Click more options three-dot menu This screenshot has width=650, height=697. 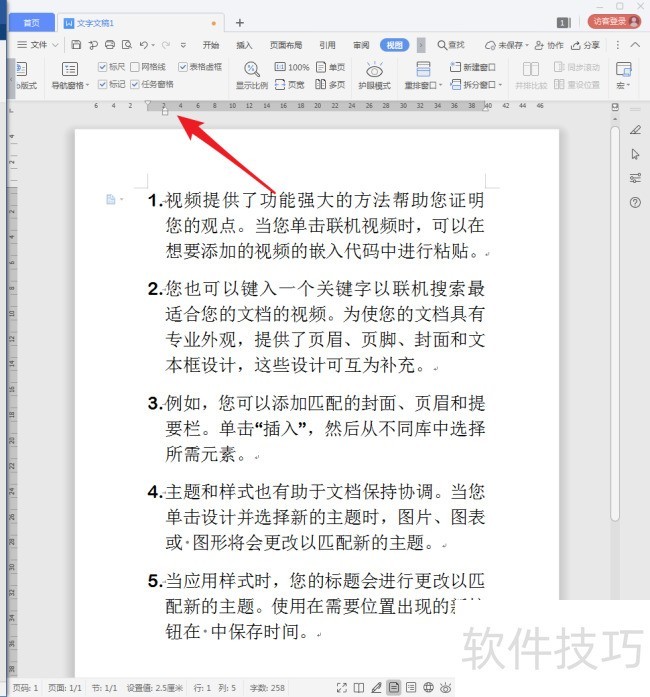pyautogui.click(x=618, y=45)
